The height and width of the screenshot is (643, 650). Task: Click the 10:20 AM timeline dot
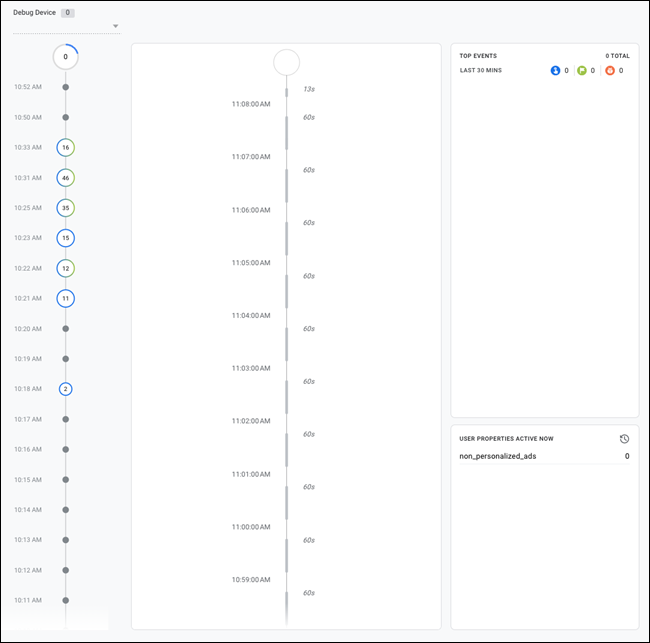(65, 329)
